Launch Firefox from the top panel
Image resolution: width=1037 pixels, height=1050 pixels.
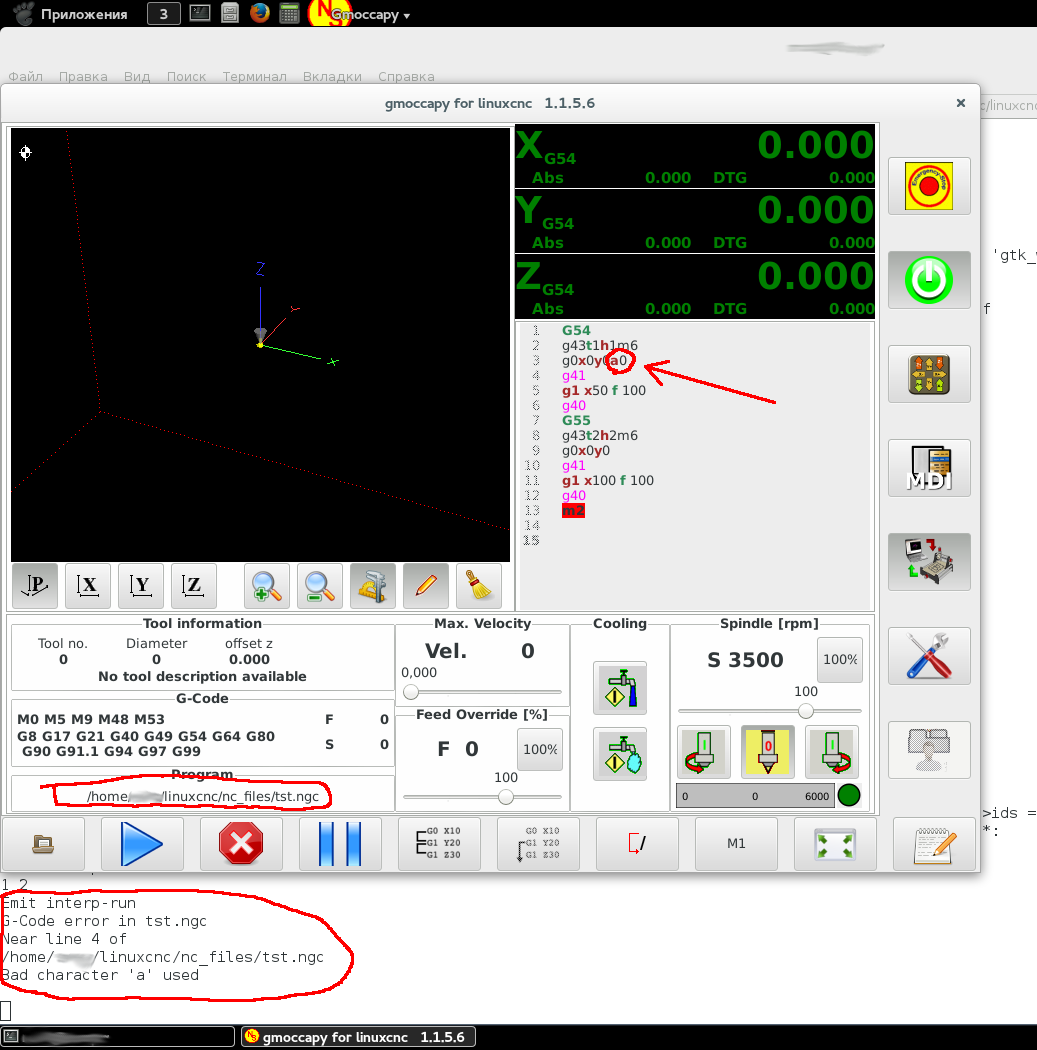pos(260,13)
